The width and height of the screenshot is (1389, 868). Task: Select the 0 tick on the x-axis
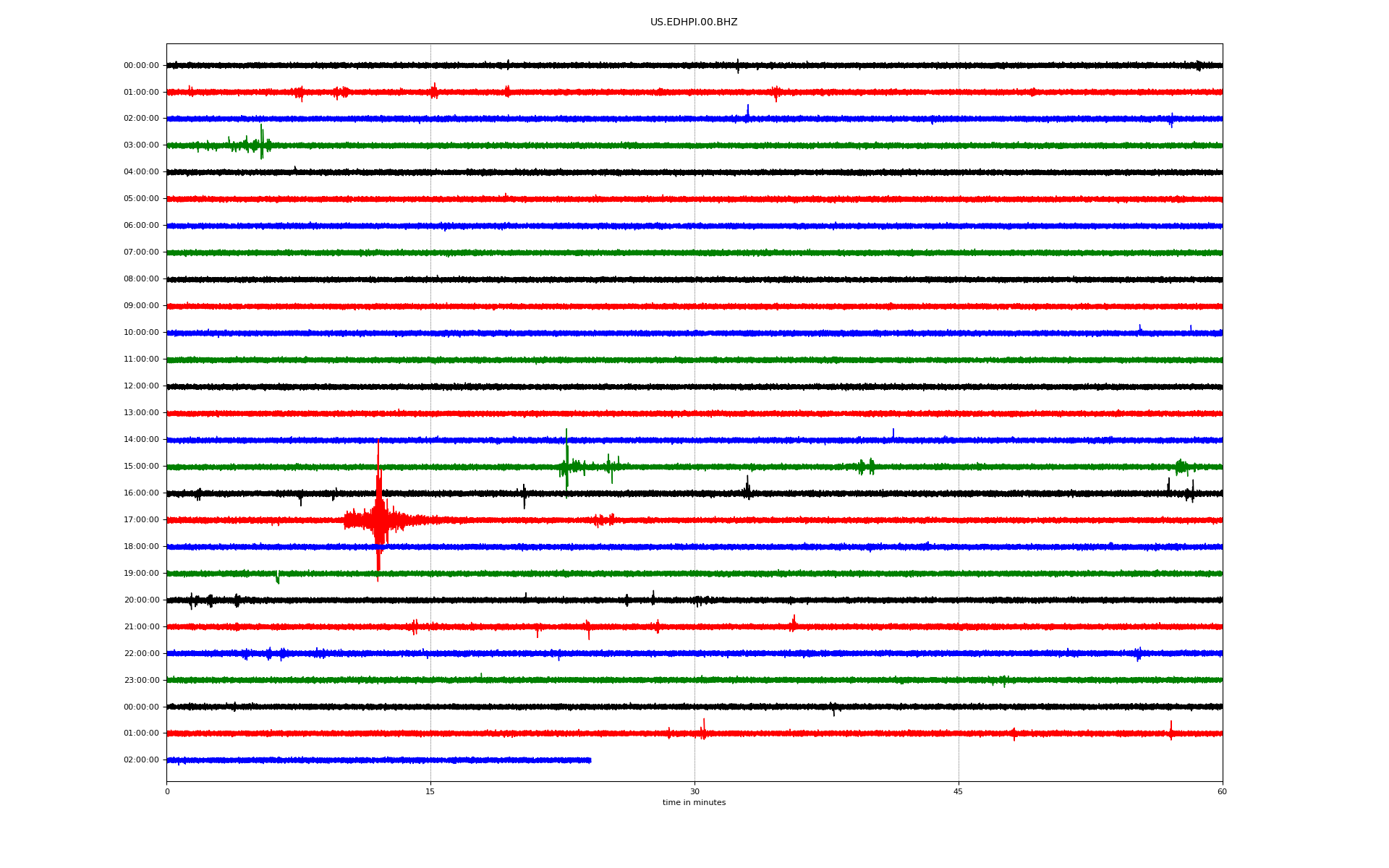click(167, 791)
